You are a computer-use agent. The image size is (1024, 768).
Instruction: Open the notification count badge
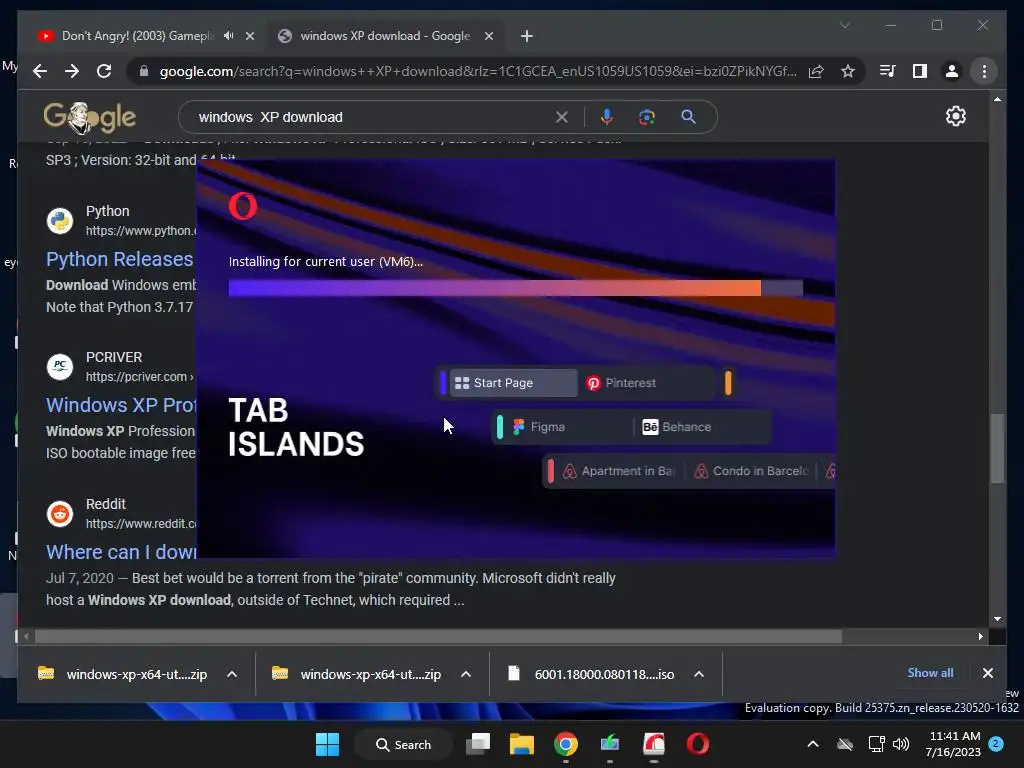point(996,744)
